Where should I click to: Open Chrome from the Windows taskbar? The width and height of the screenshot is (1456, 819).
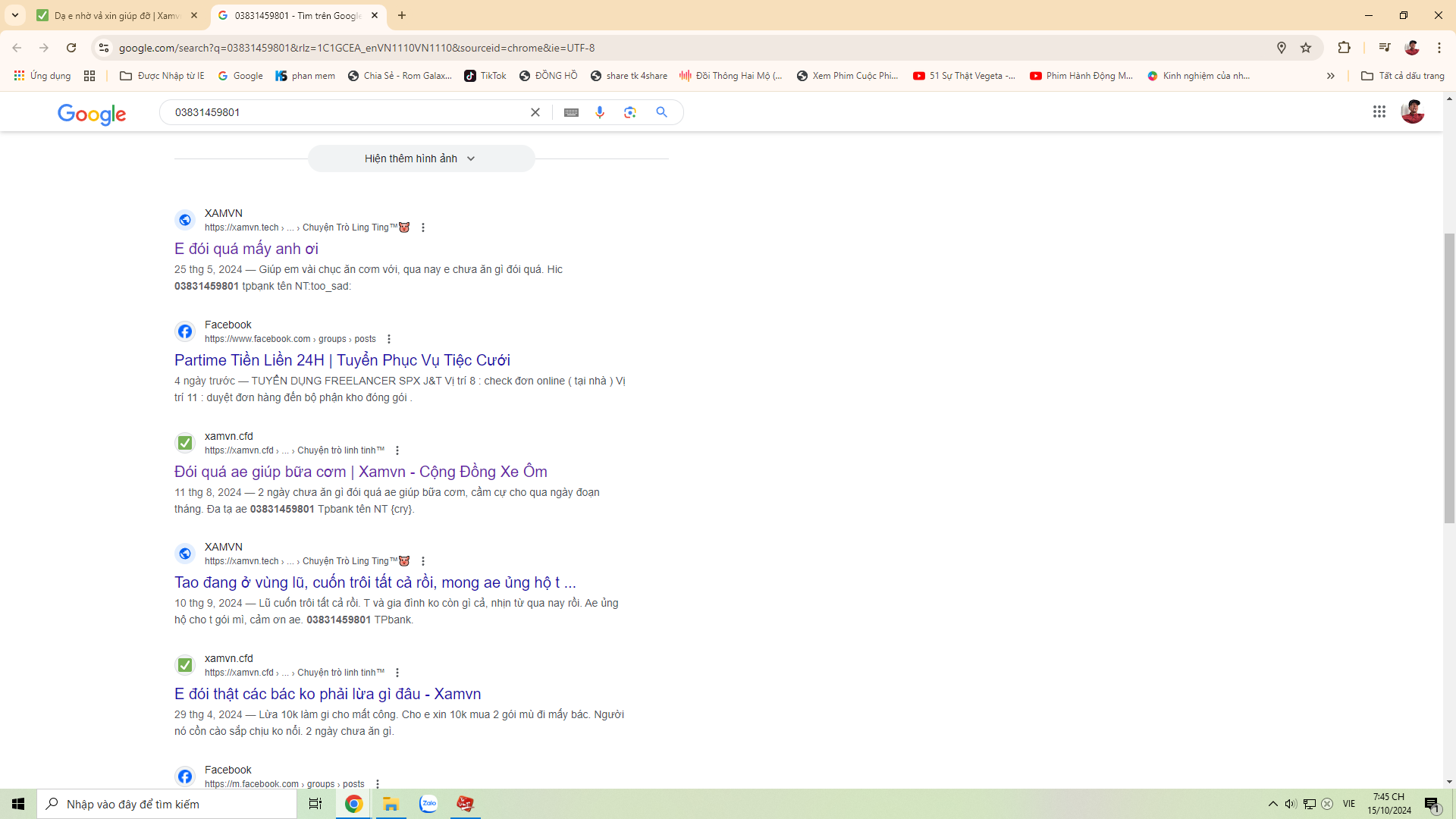click(353, 804)
